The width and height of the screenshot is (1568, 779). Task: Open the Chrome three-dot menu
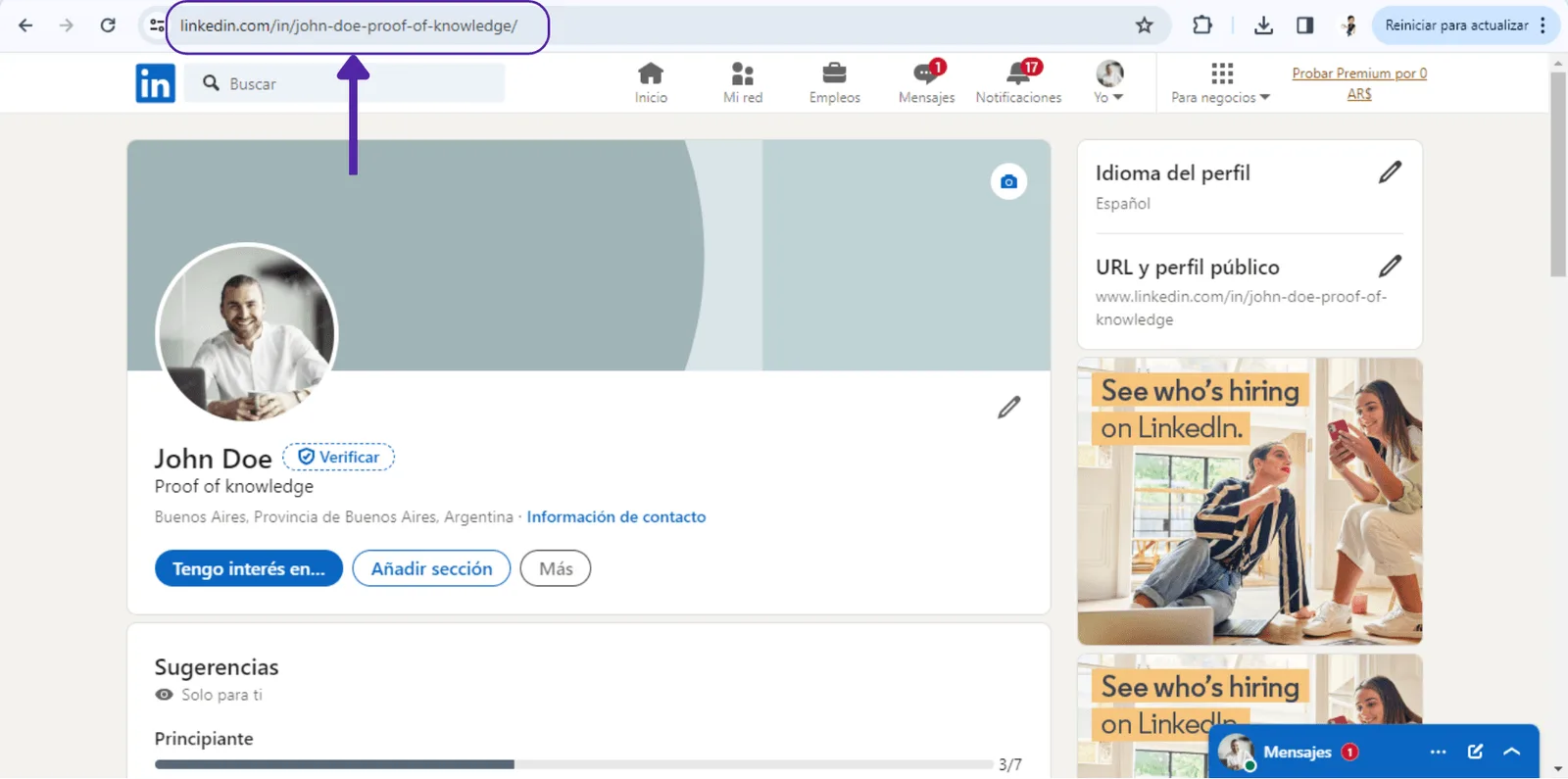click(x=1543, y=25)
